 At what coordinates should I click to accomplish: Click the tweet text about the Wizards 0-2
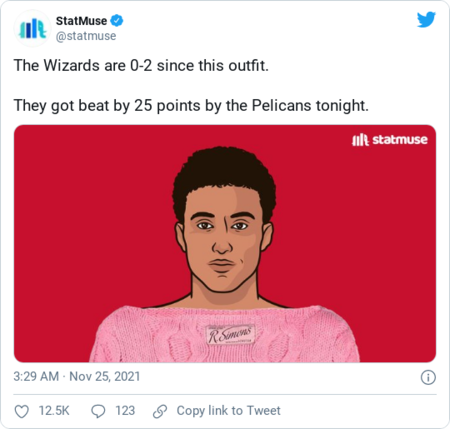tap(141, 65)
